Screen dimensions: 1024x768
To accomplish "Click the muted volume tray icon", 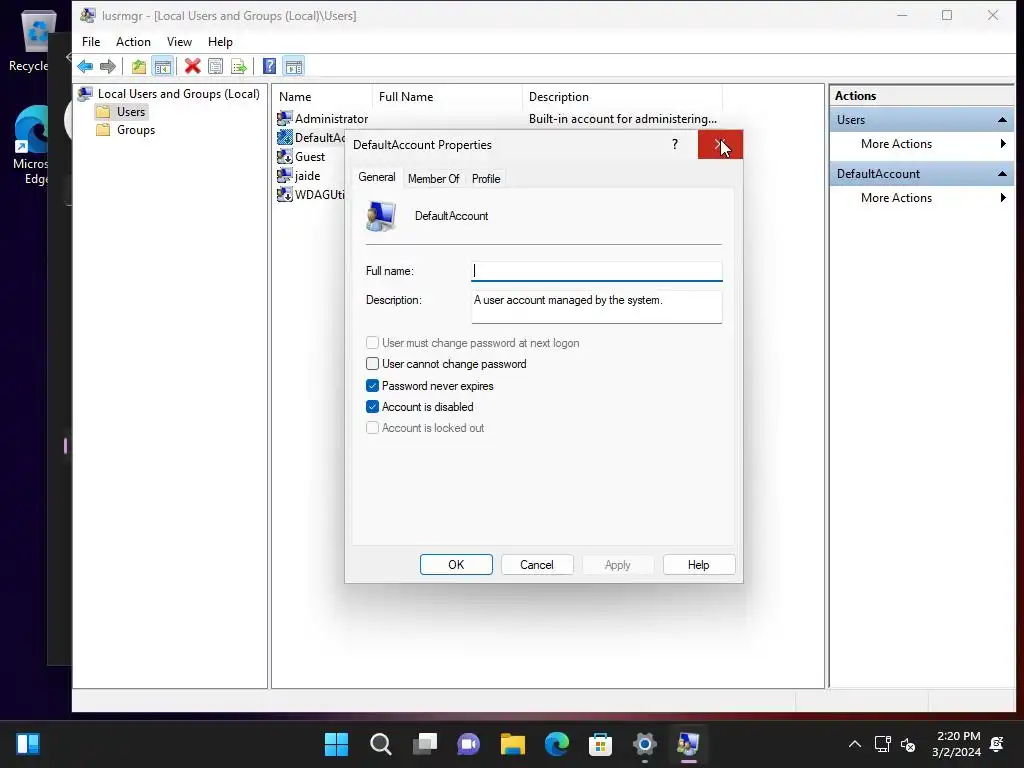I will pos(908,744).
